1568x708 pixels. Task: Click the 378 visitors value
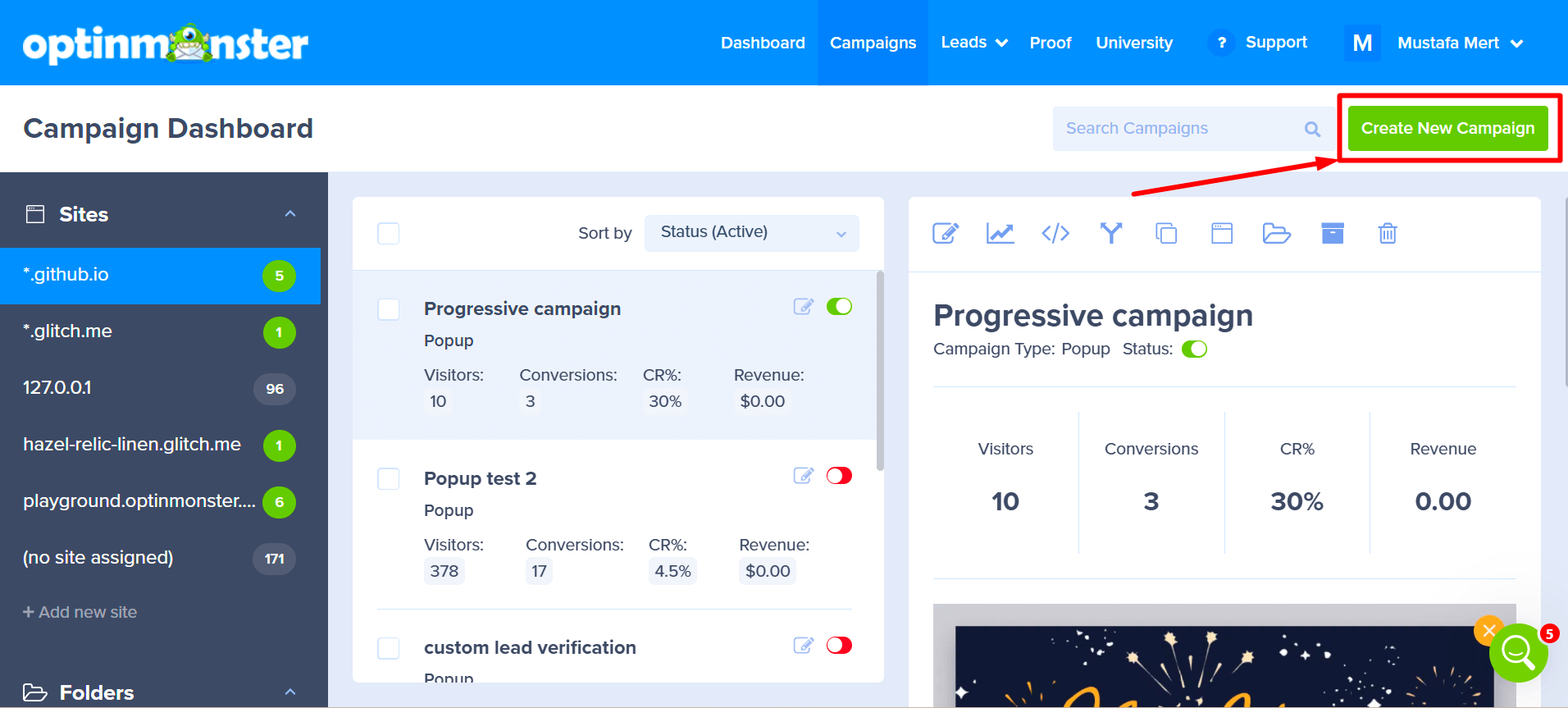(444, 571)
